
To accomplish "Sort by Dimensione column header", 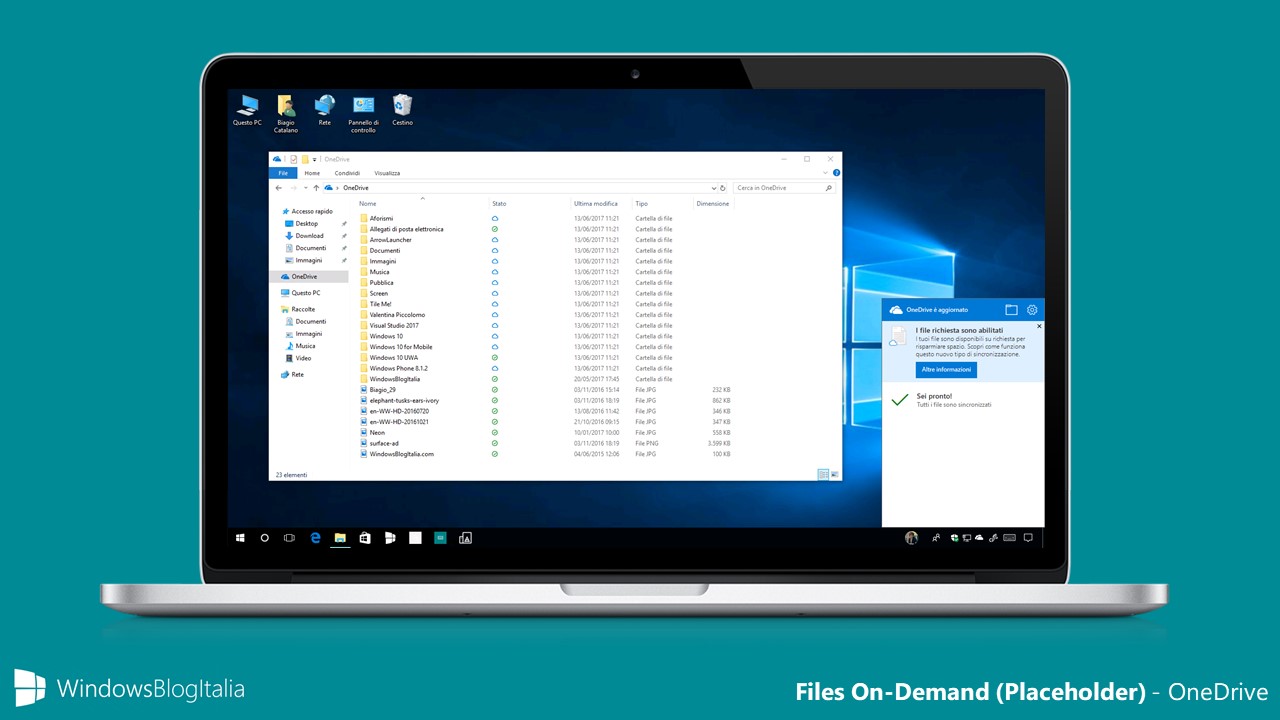I will coord(713,203).
